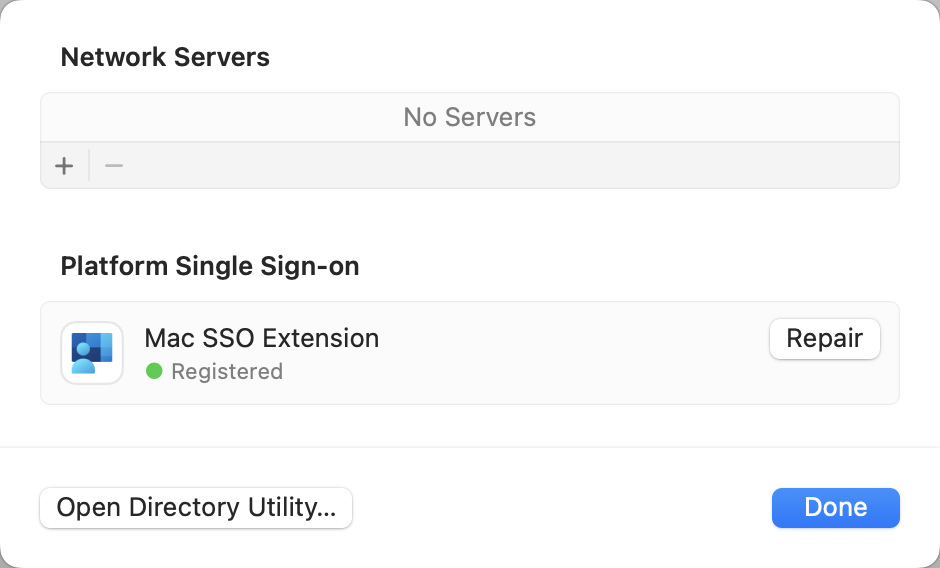
Task: Click the No Servers placeholder text
Action: [469, 117]
